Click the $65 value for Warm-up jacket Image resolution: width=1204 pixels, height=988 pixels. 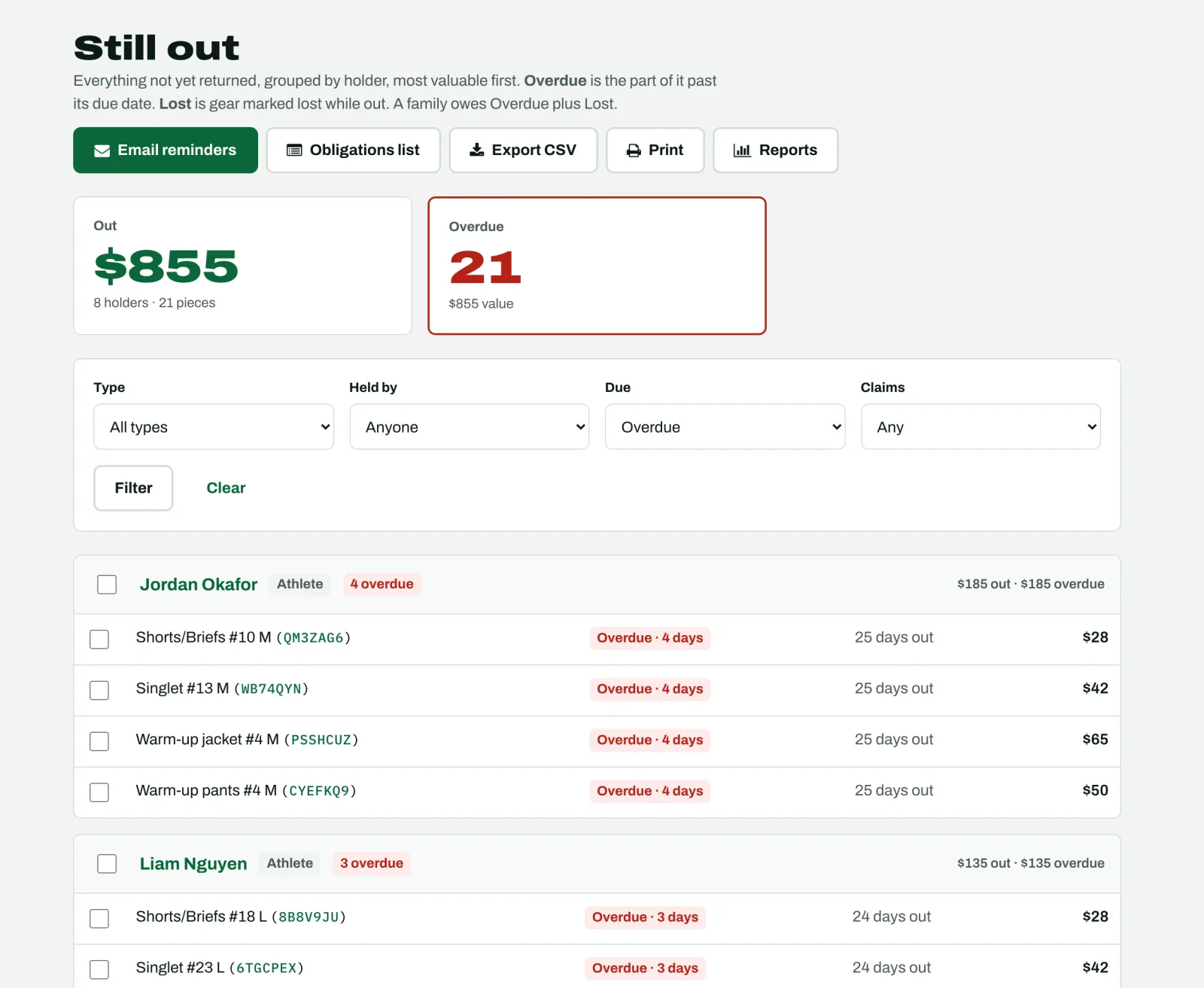point(1095,740)
